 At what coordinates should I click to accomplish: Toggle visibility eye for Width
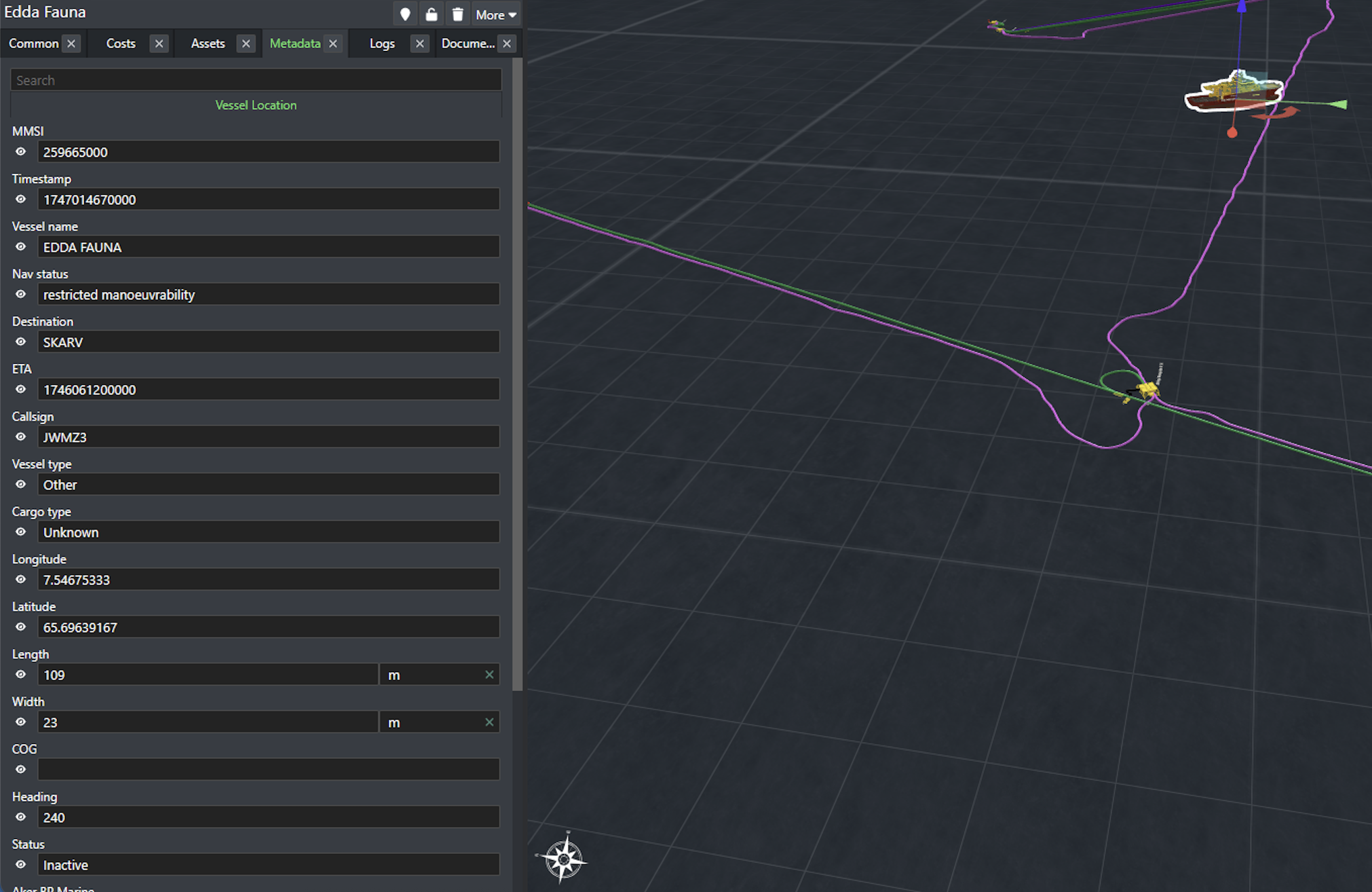click(21, 722)
